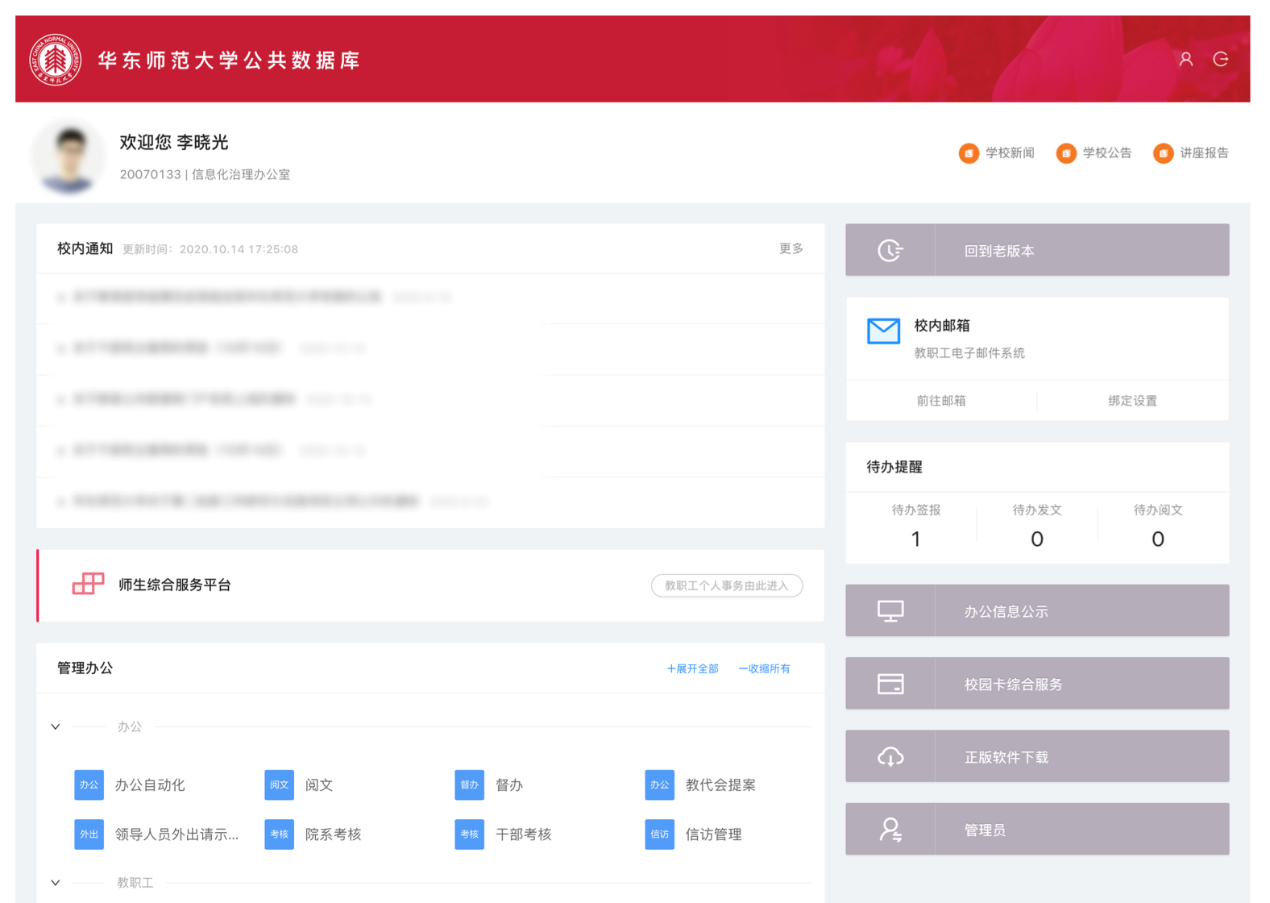Viewport: 1270px width, 903px height.
Task: Click the user avatar photo
Action: 68,157
